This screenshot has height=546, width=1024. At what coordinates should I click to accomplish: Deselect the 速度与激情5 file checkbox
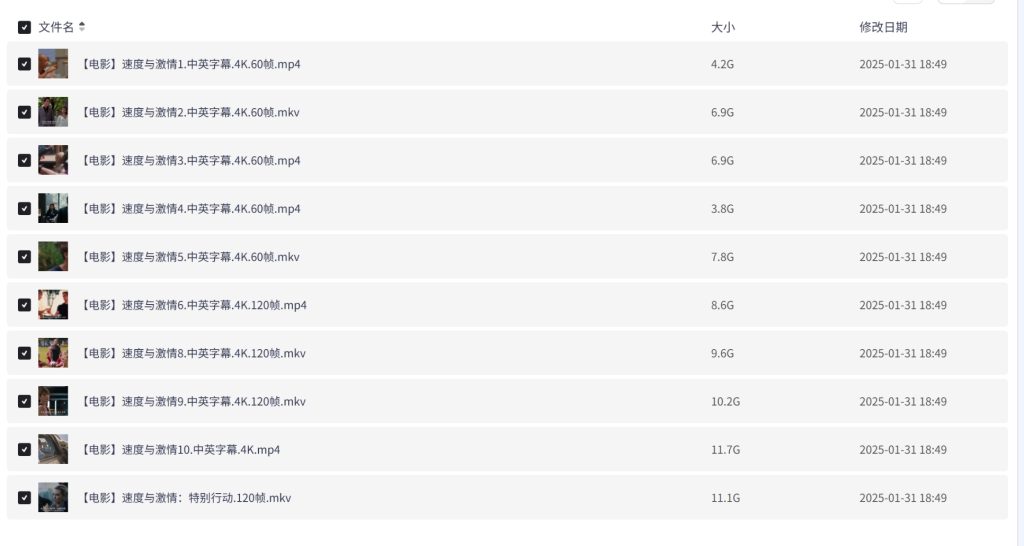tap(24, 257)
